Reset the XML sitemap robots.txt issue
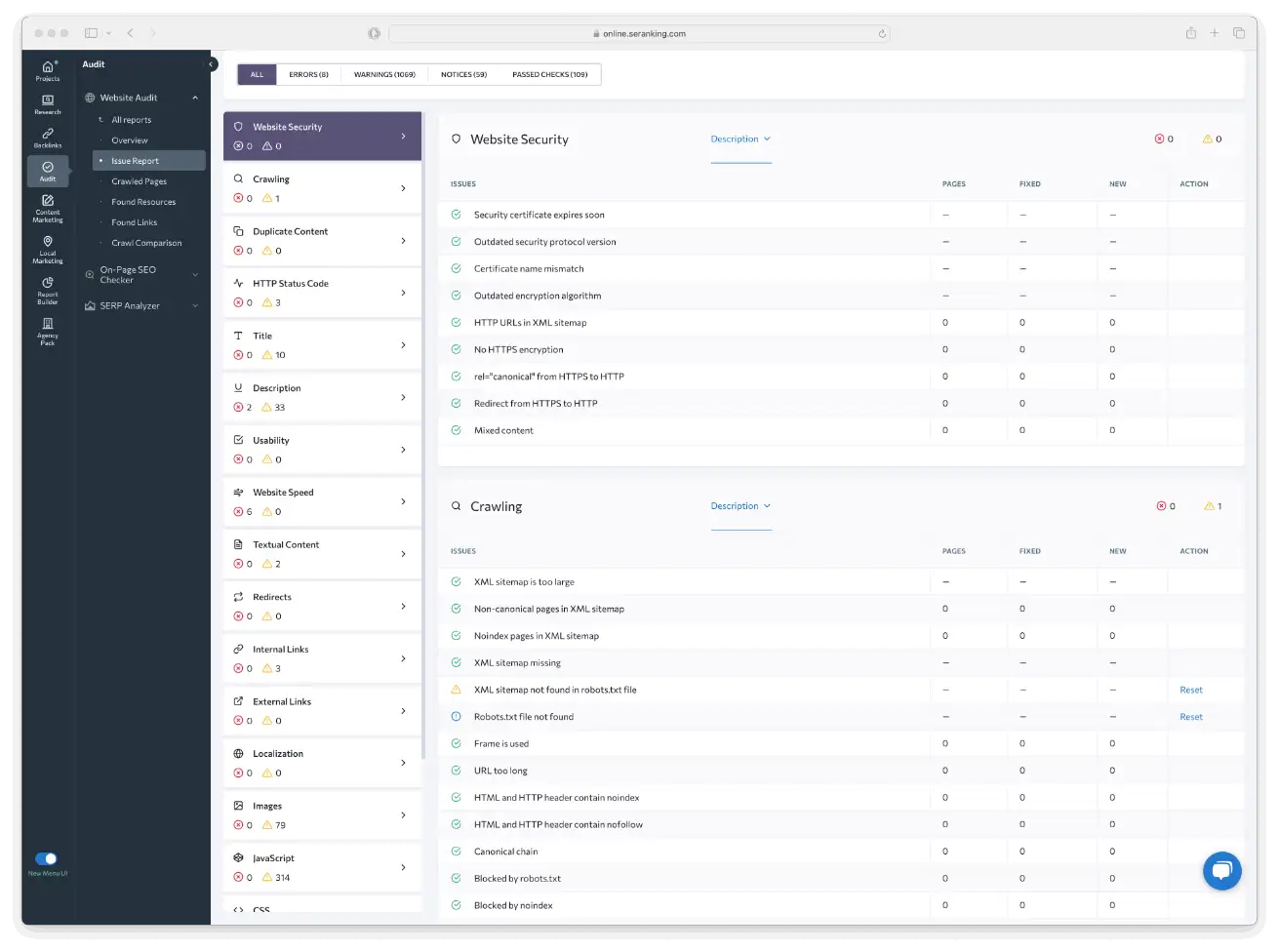The image size is (1279, 952). click(1191, 690)
